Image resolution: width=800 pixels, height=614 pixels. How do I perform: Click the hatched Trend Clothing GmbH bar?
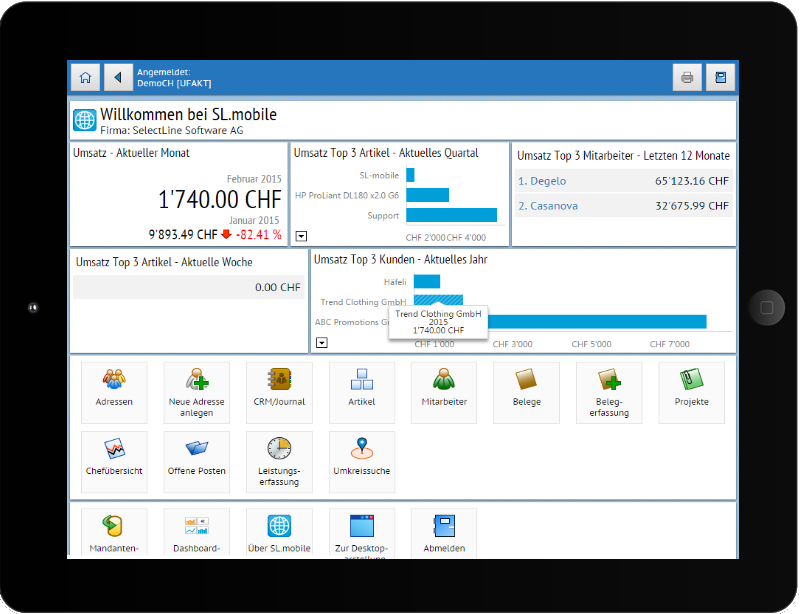click(x=438, y=300)
